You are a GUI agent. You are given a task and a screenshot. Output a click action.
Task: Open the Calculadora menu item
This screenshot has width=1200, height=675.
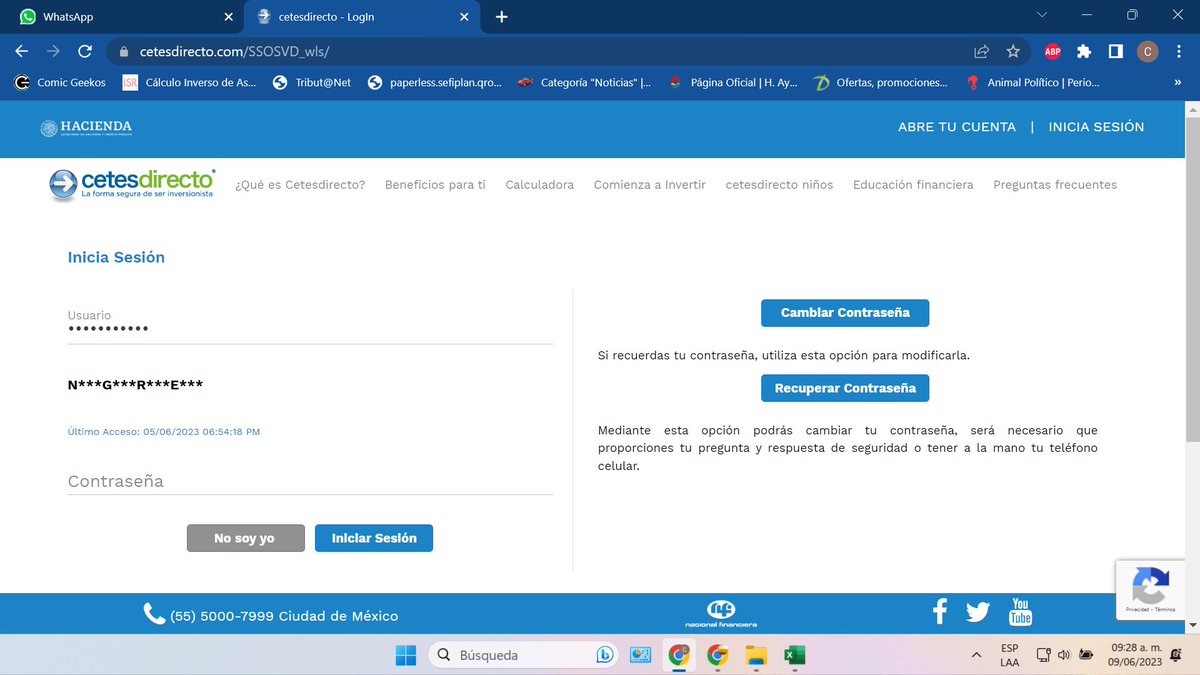coord(540,185)
